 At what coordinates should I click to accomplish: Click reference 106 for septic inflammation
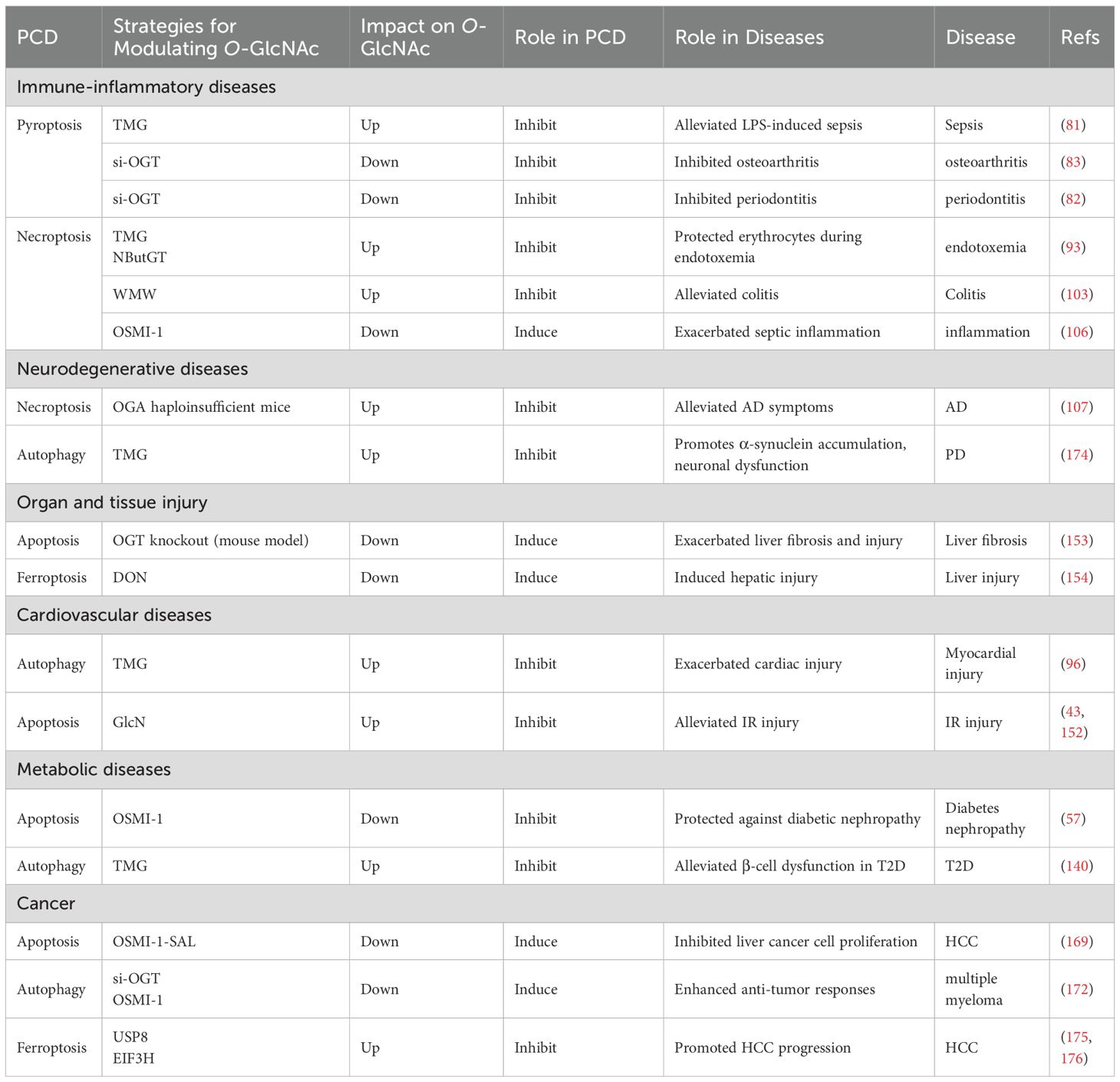[1077, 332]
